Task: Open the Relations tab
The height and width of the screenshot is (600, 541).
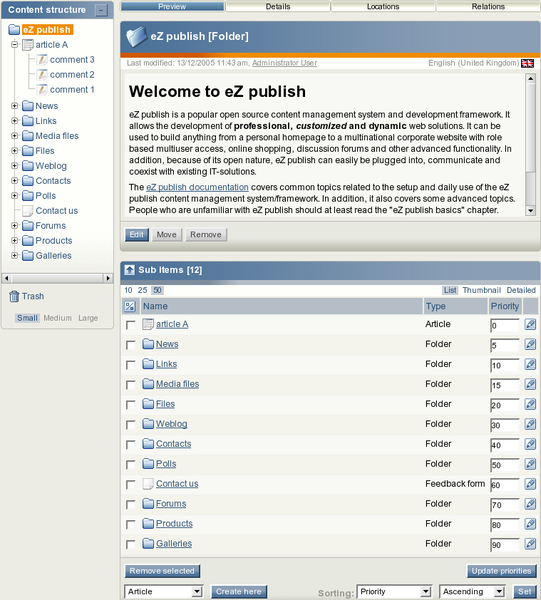Action: (x=488, y=7)
